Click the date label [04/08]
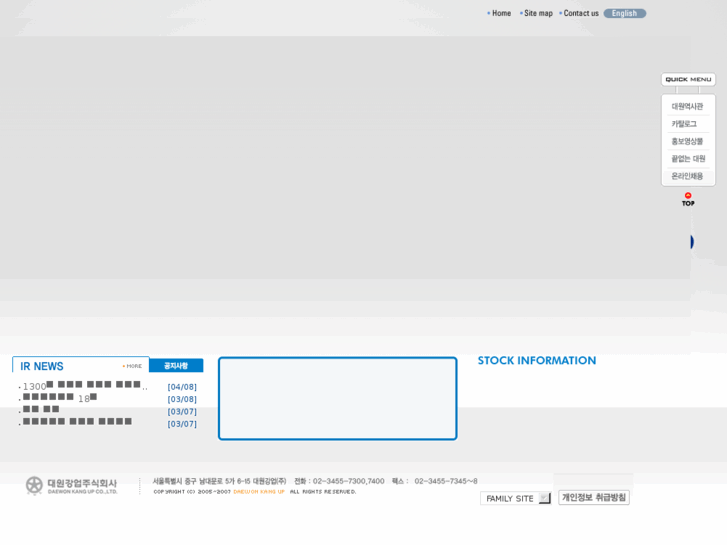The height and width of the screenshot is (545, 727). point(182,386)
